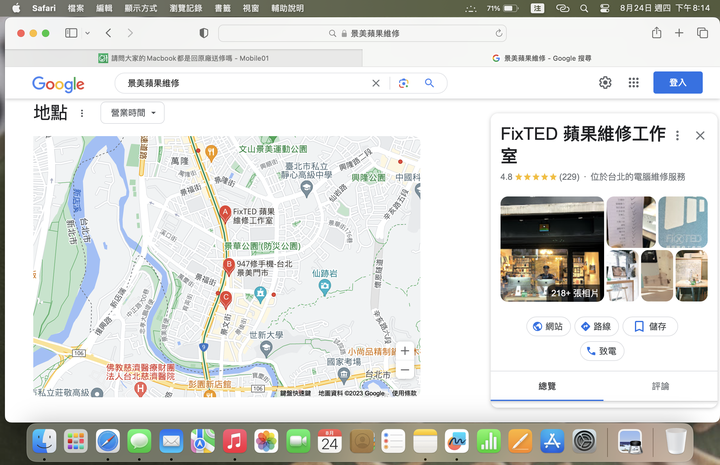The width and height of the screenshot is (720, 465).
Task: Open more options beside 地點 heading
Action: click(x=82, y=113)
